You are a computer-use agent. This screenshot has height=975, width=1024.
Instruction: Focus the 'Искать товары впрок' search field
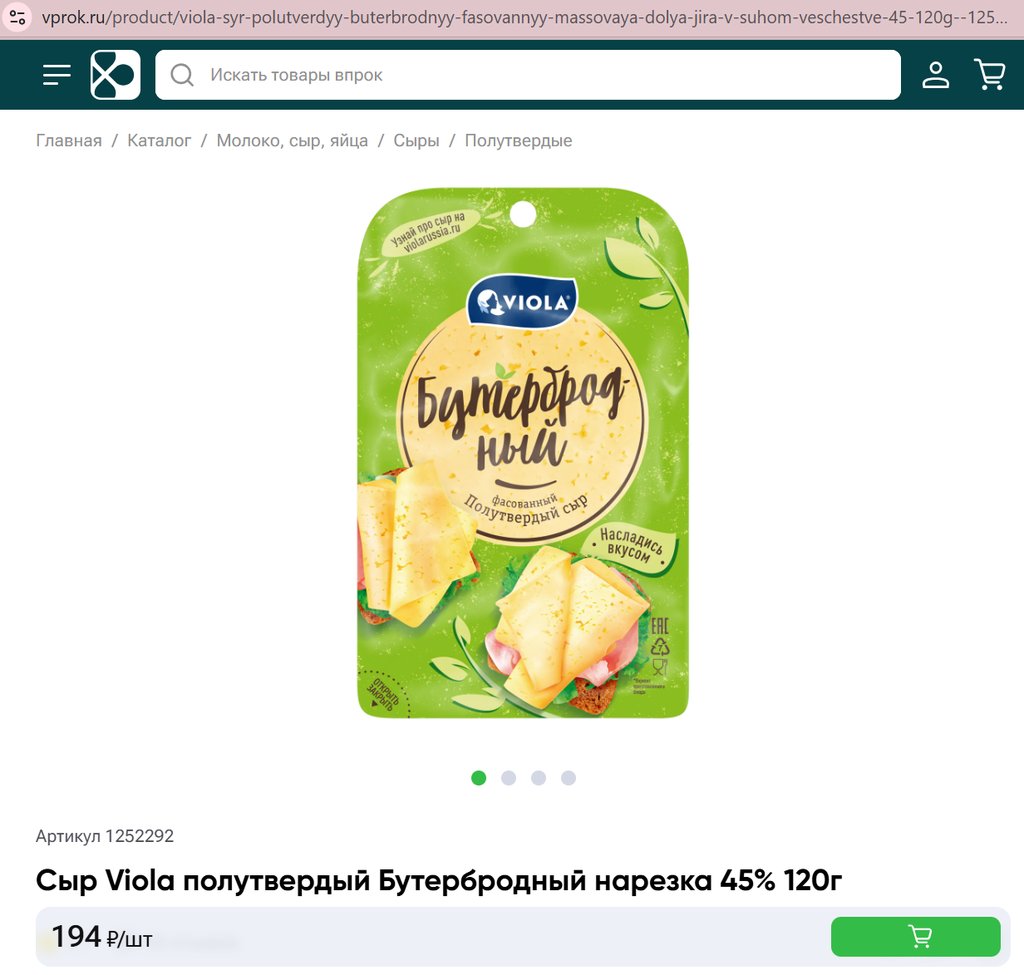[x=528, y=75]
